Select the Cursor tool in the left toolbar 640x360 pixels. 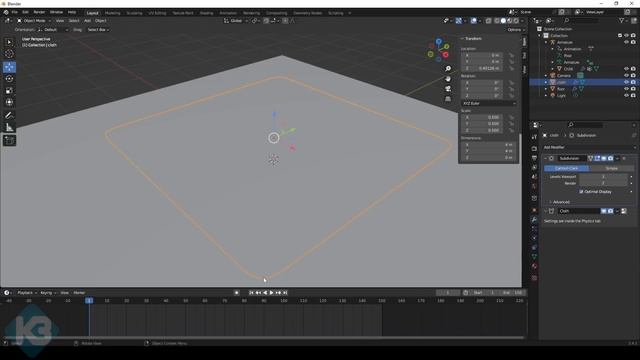click(x=9, y=54)
